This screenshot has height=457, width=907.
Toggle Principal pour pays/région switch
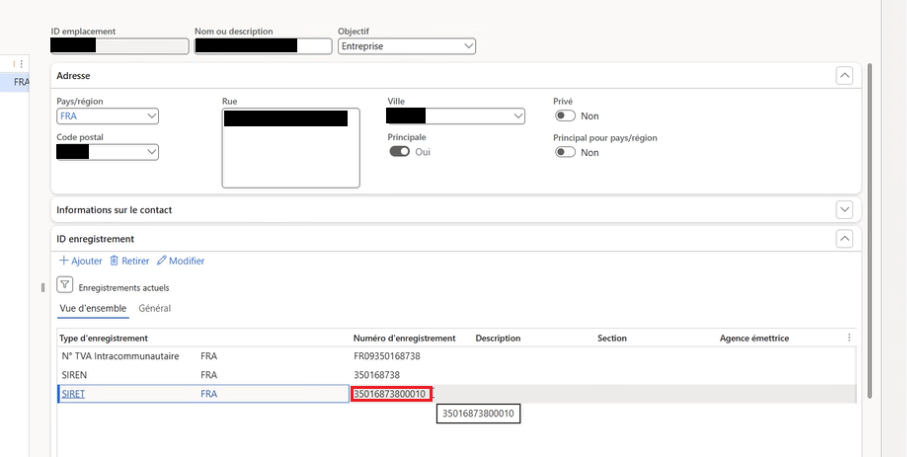point(565,152)
